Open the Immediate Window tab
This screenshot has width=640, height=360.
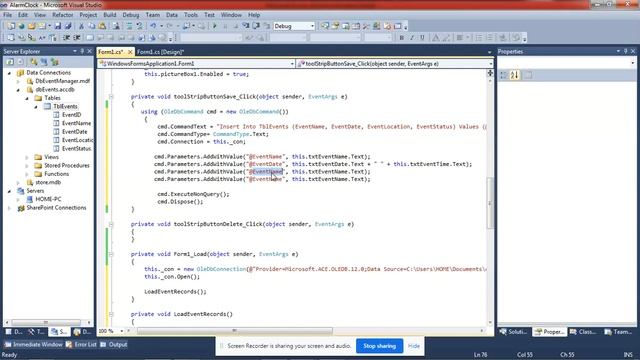tap(33, 344)
